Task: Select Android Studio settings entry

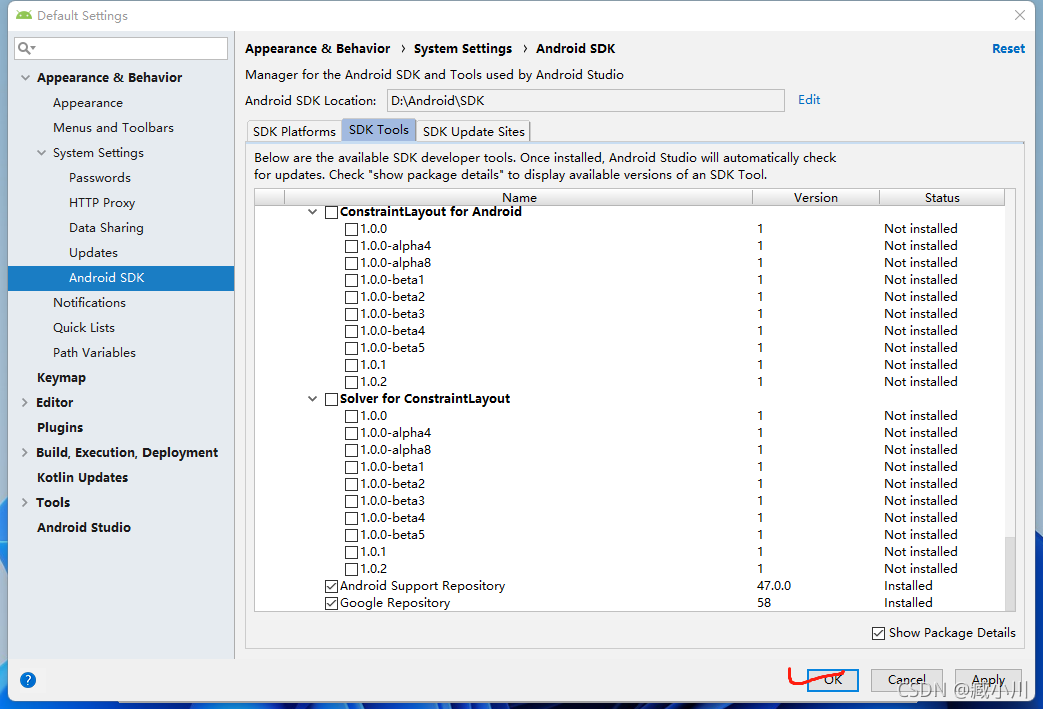Action: [x=84, y=527]
